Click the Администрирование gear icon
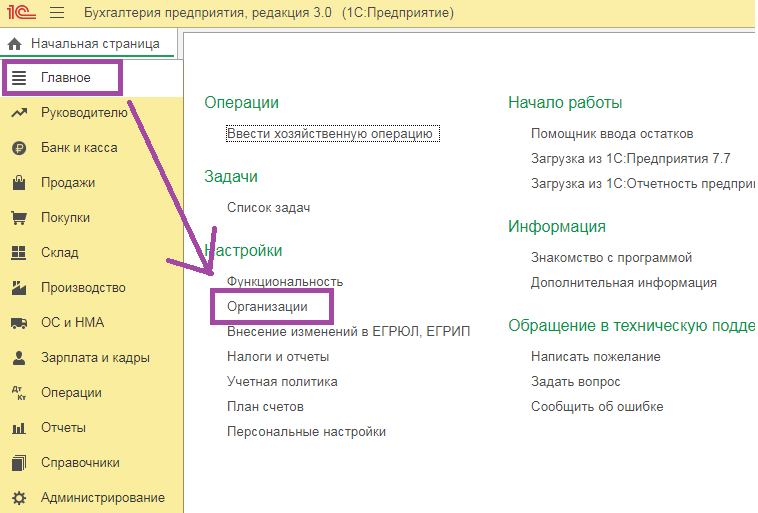 pos(19,498)
